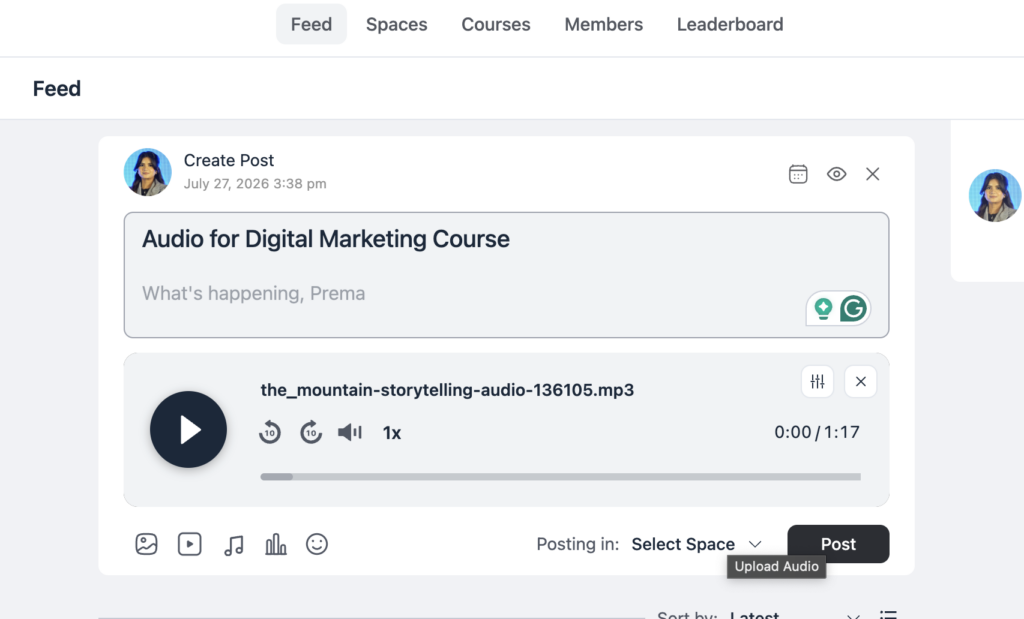Click the post date July 27, 2026

tap(255, 184)
